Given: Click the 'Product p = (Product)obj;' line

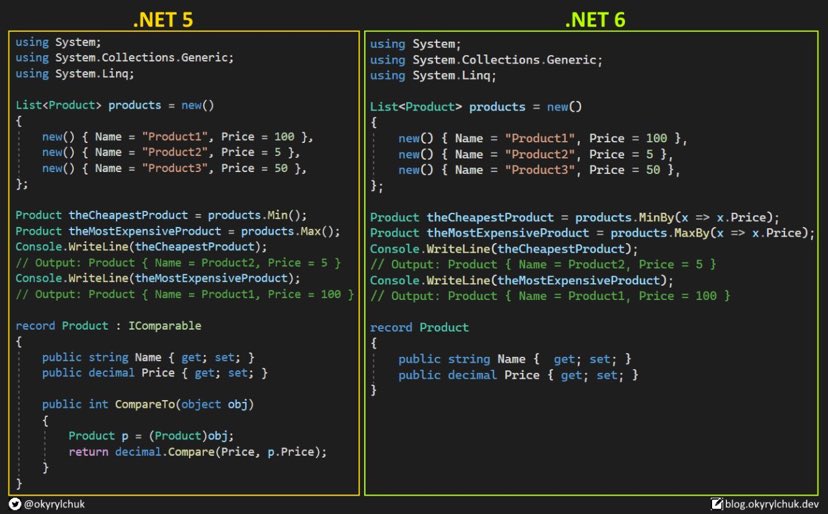Looking at the screenshot, I should click(x=151, y=436).
